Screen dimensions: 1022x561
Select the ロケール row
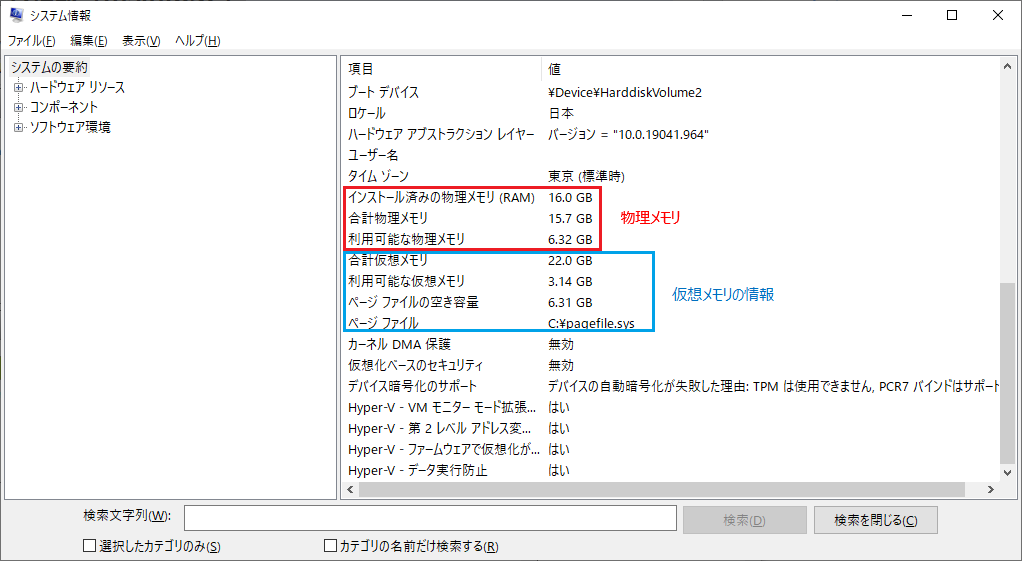point(671,113)
